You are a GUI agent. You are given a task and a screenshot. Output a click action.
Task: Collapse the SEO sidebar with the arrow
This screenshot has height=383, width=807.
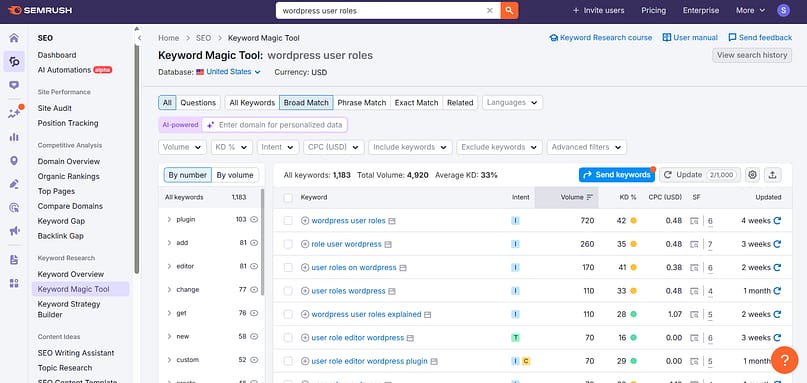tap(139, 38)
